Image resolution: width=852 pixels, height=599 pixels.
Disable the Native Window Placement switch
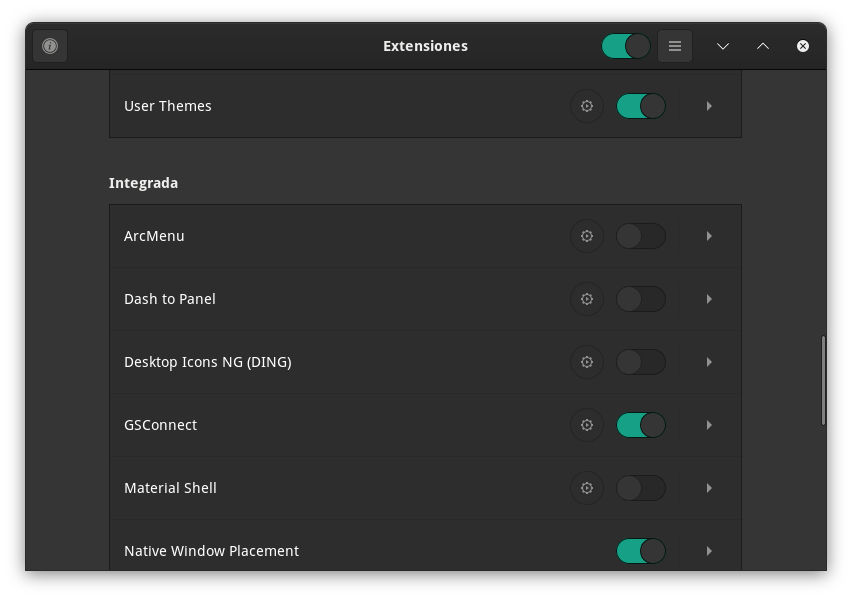641,551
